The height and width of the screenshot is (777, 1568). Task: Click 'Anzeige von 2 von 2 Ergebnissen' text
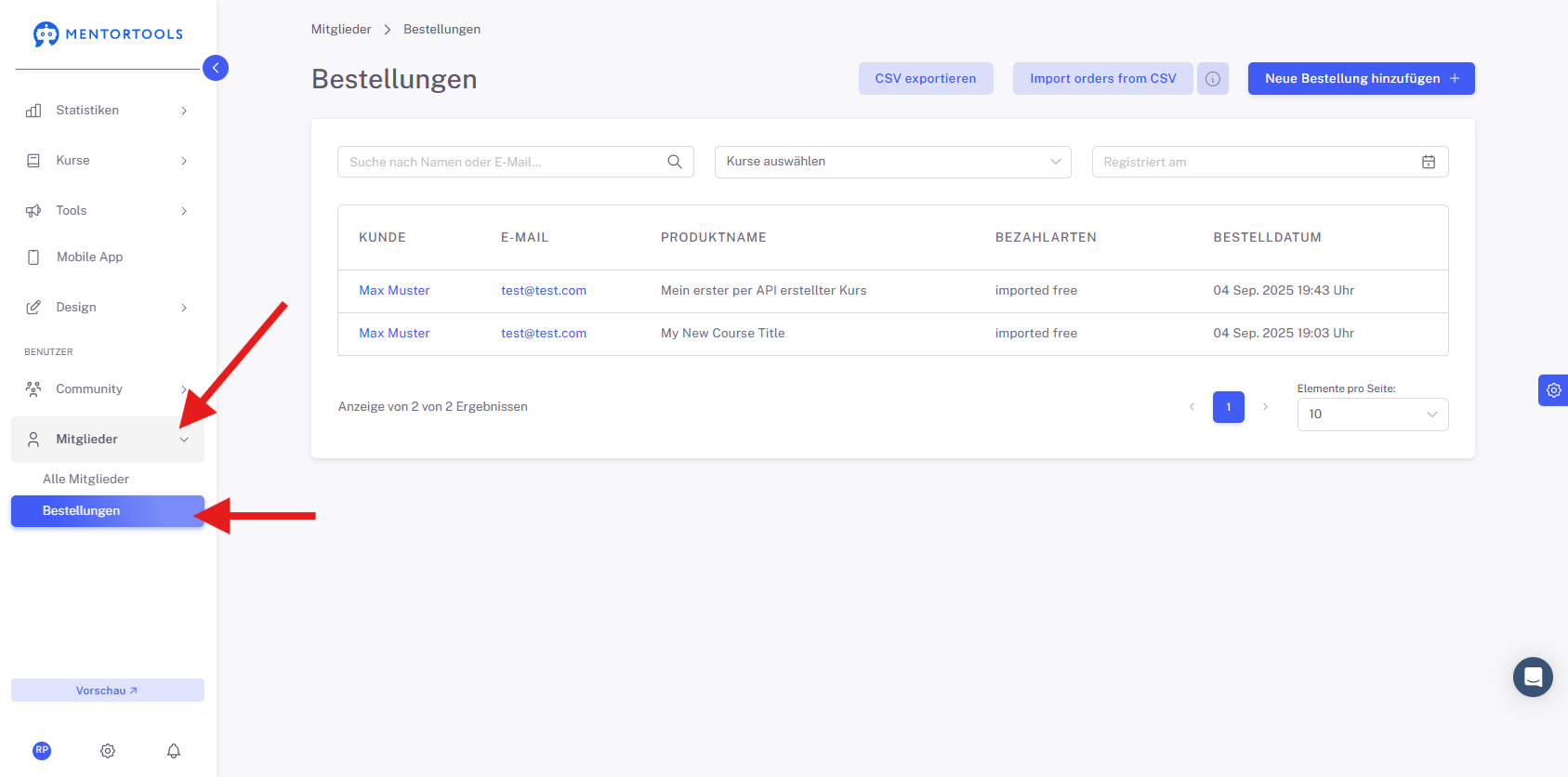(433, 407)
